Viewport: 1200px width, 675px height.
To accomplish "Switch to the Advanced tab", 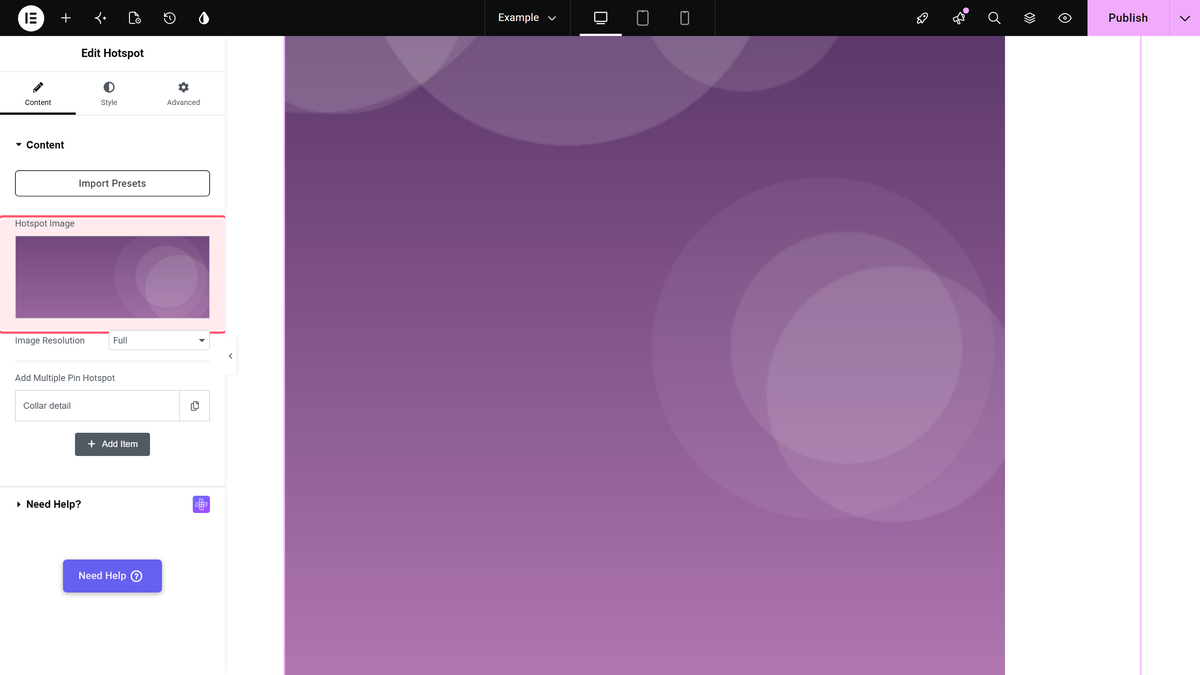I will 183,94.
